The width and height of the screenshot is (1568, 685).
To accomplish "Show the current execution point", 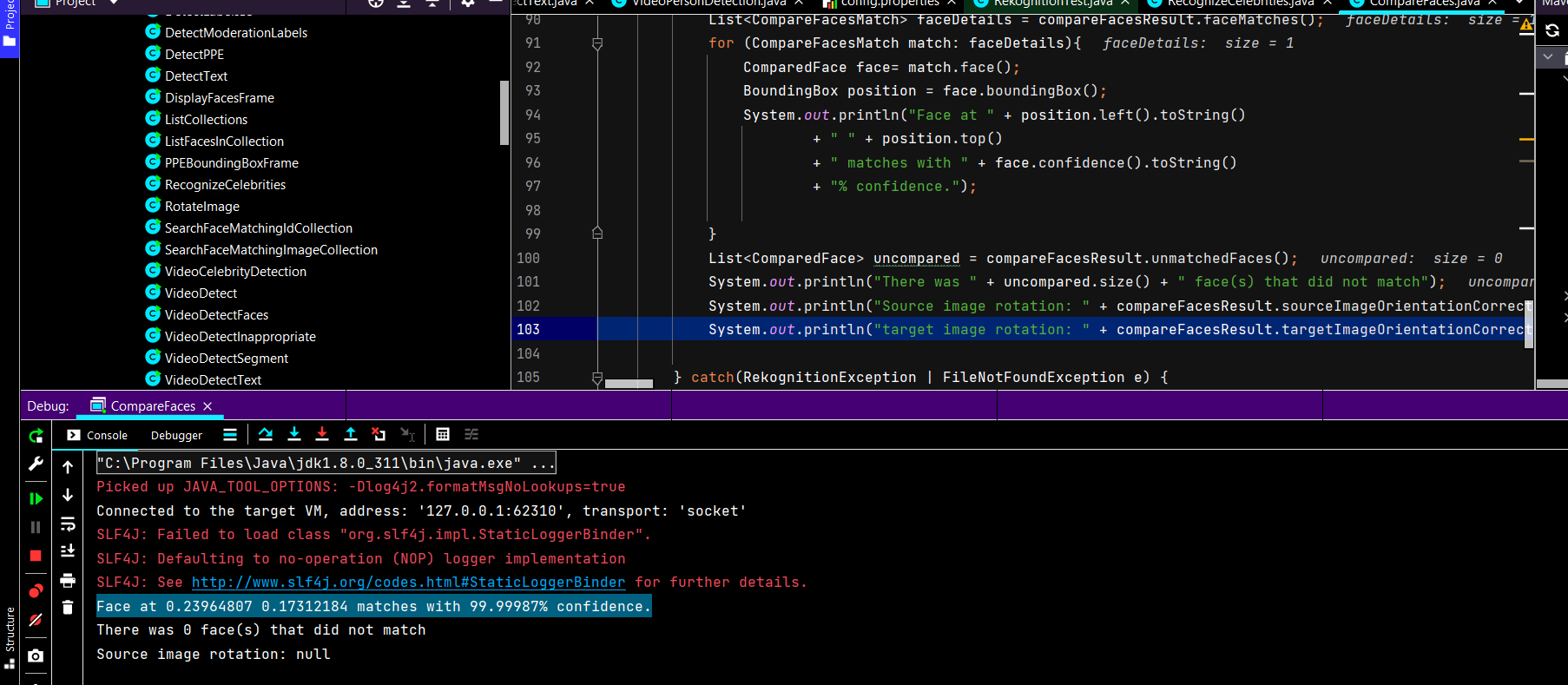I will coord(230,435).
